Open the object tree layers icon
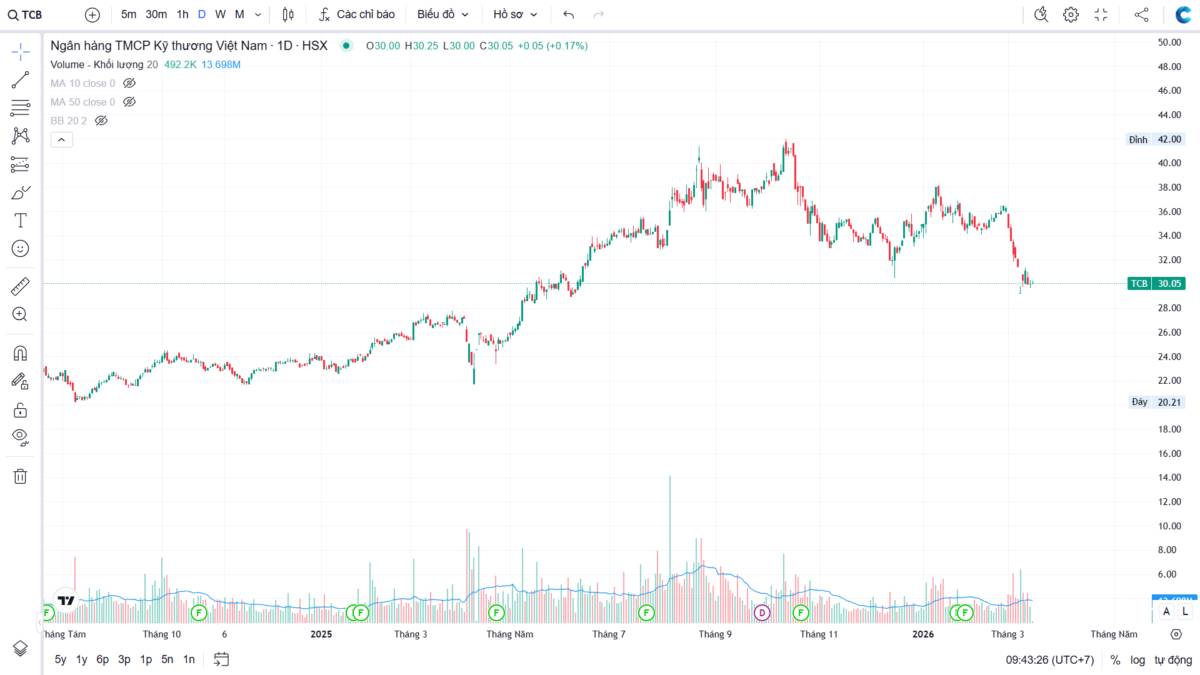This screenshot has width=1200, height=675. [20, 648]
